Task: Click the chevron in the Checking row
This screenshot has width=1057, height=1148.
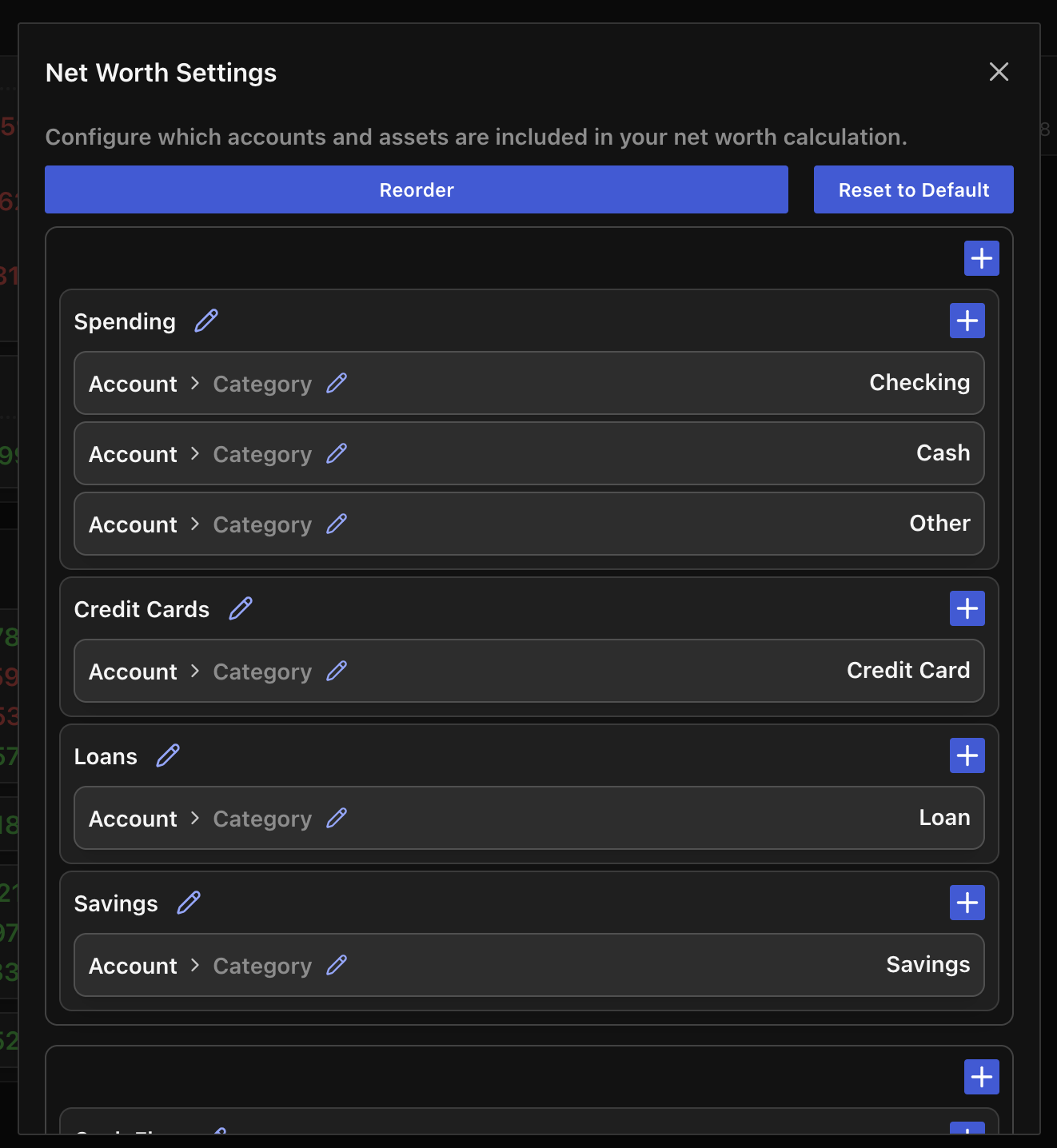Action: point(195,383)
